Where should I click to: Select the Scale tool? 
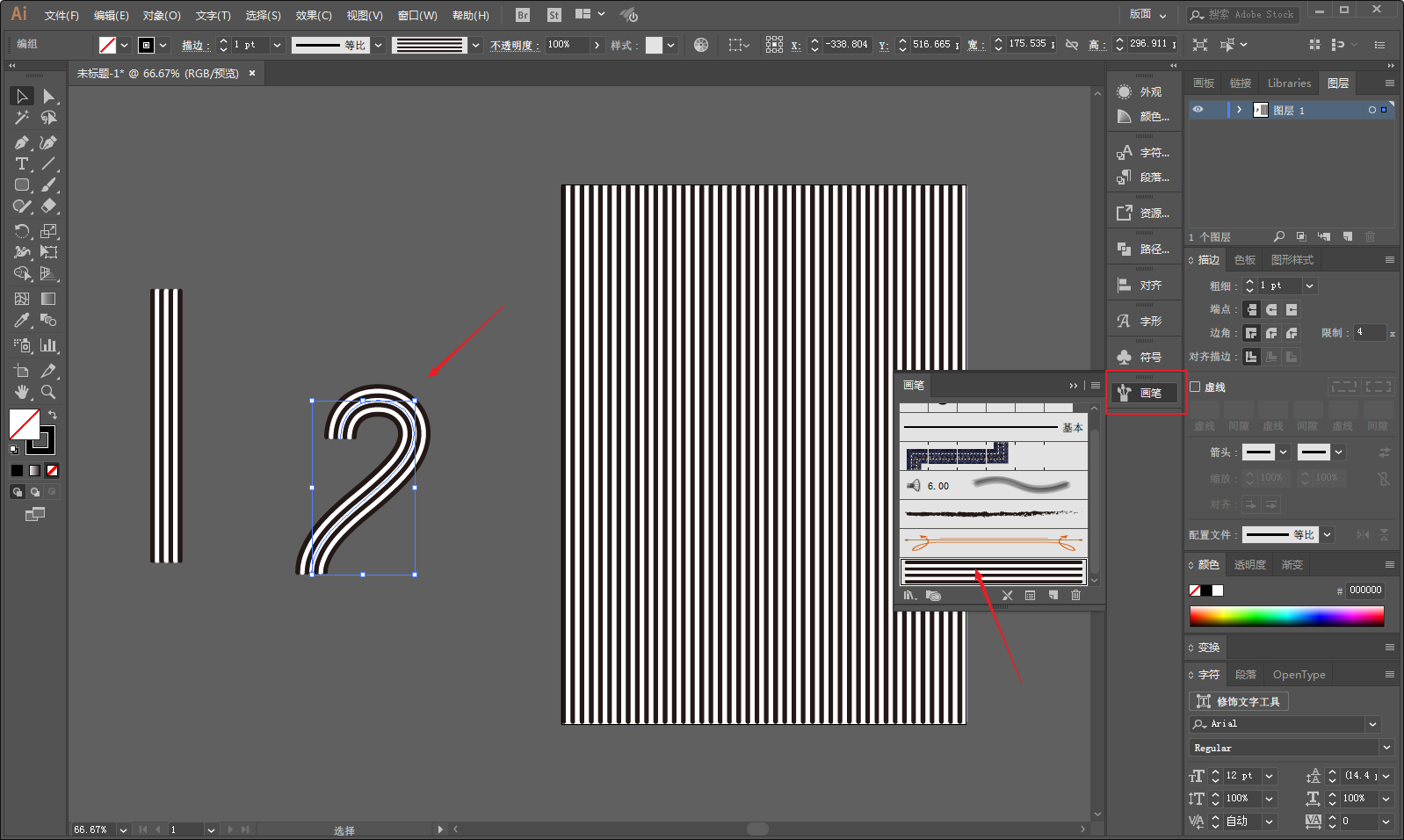click(49, 231)
